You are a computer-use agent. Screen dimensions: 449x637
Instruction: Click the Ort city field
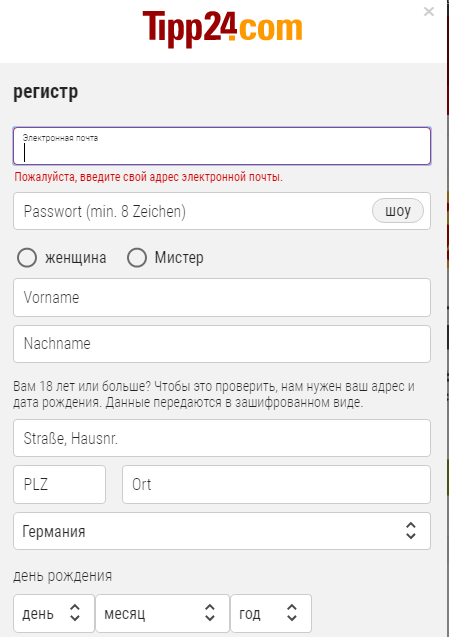click(276, 484)
